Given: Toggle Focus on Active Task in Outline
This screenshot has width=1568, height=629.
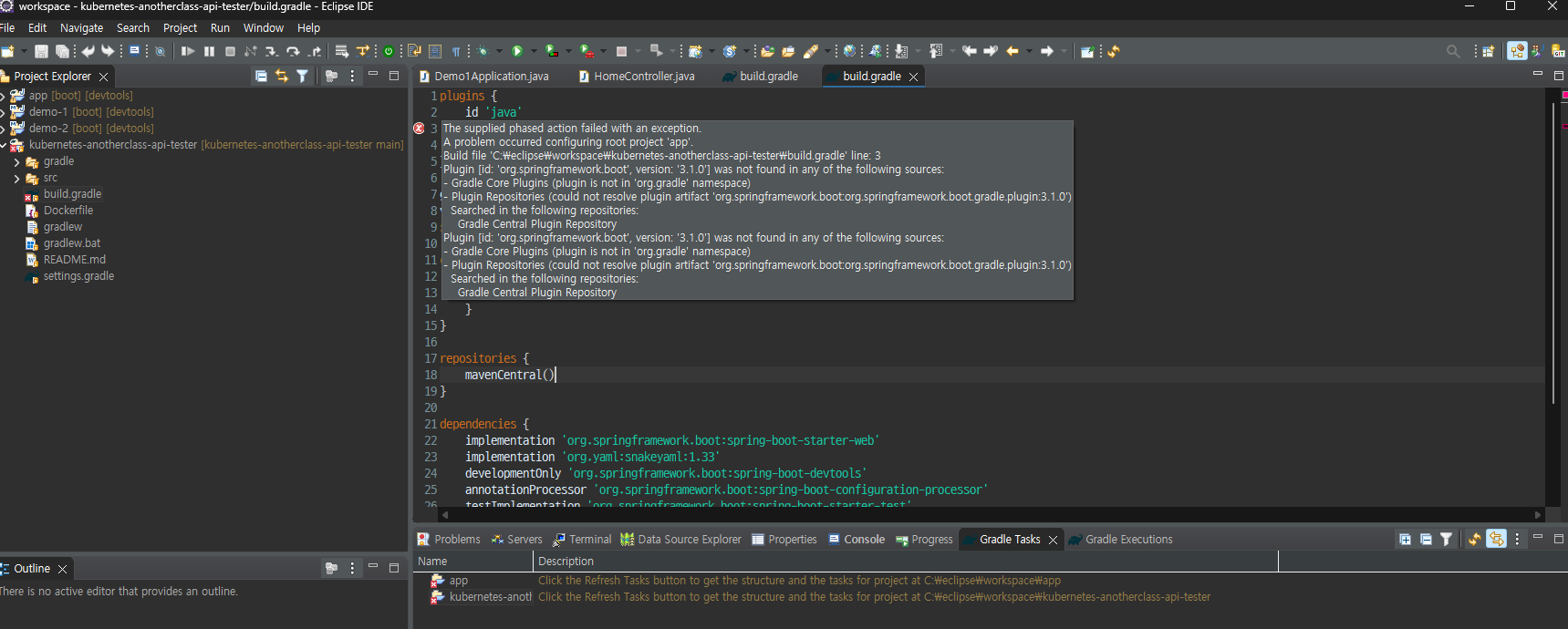Looking at the screenshot, I should click(x=331, y=569).
